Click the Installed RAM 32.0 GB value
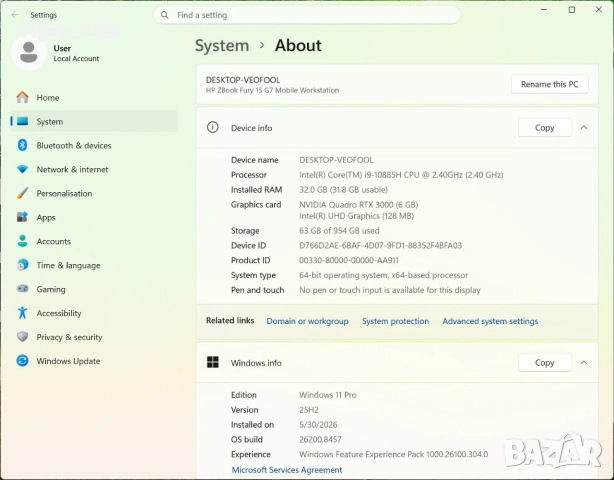Image resolution: width=614 pixels, height=480 pixels. pos(343,189)
